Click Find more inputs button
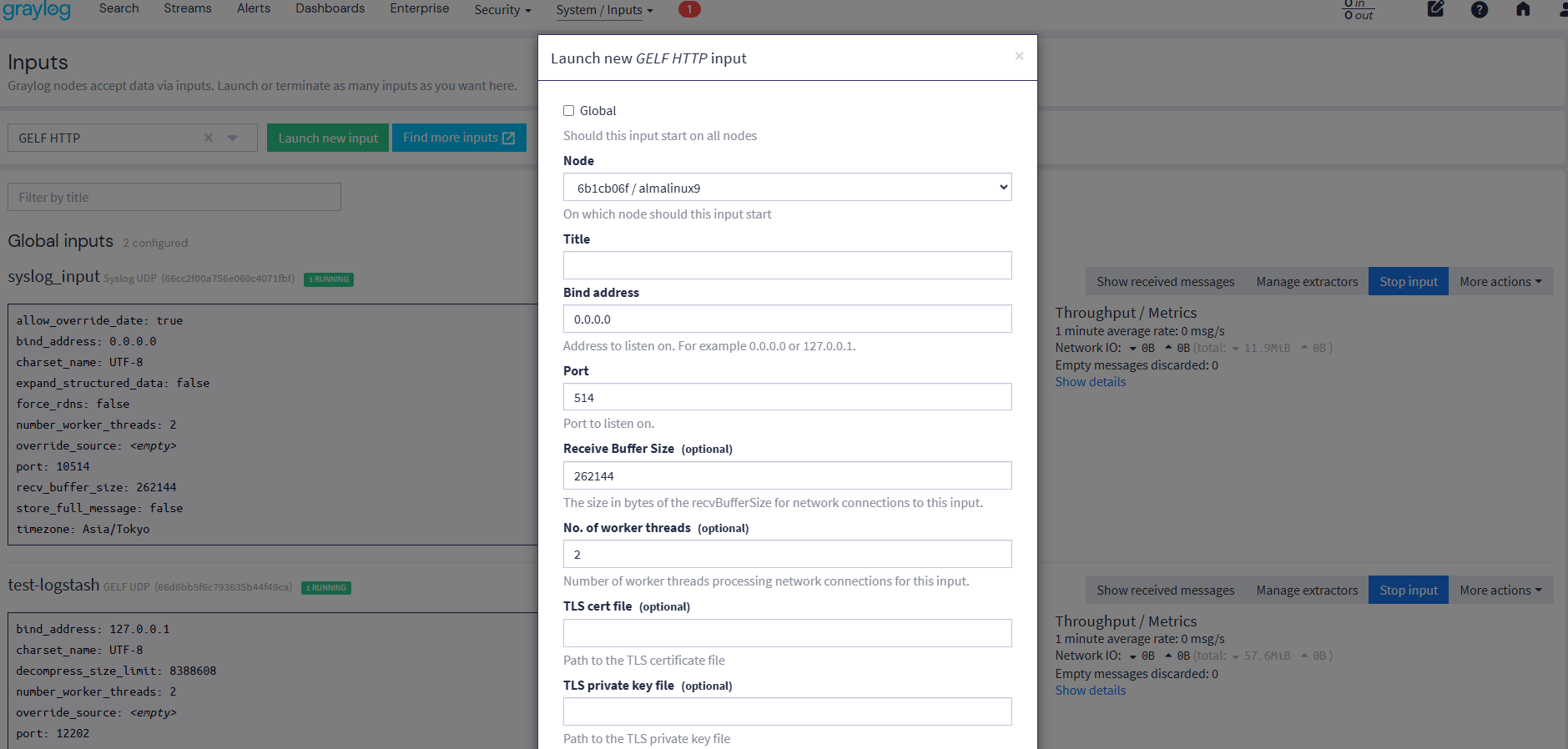Image resolution: width=1568 pixels, height=749 pixels. click(458, 138)
